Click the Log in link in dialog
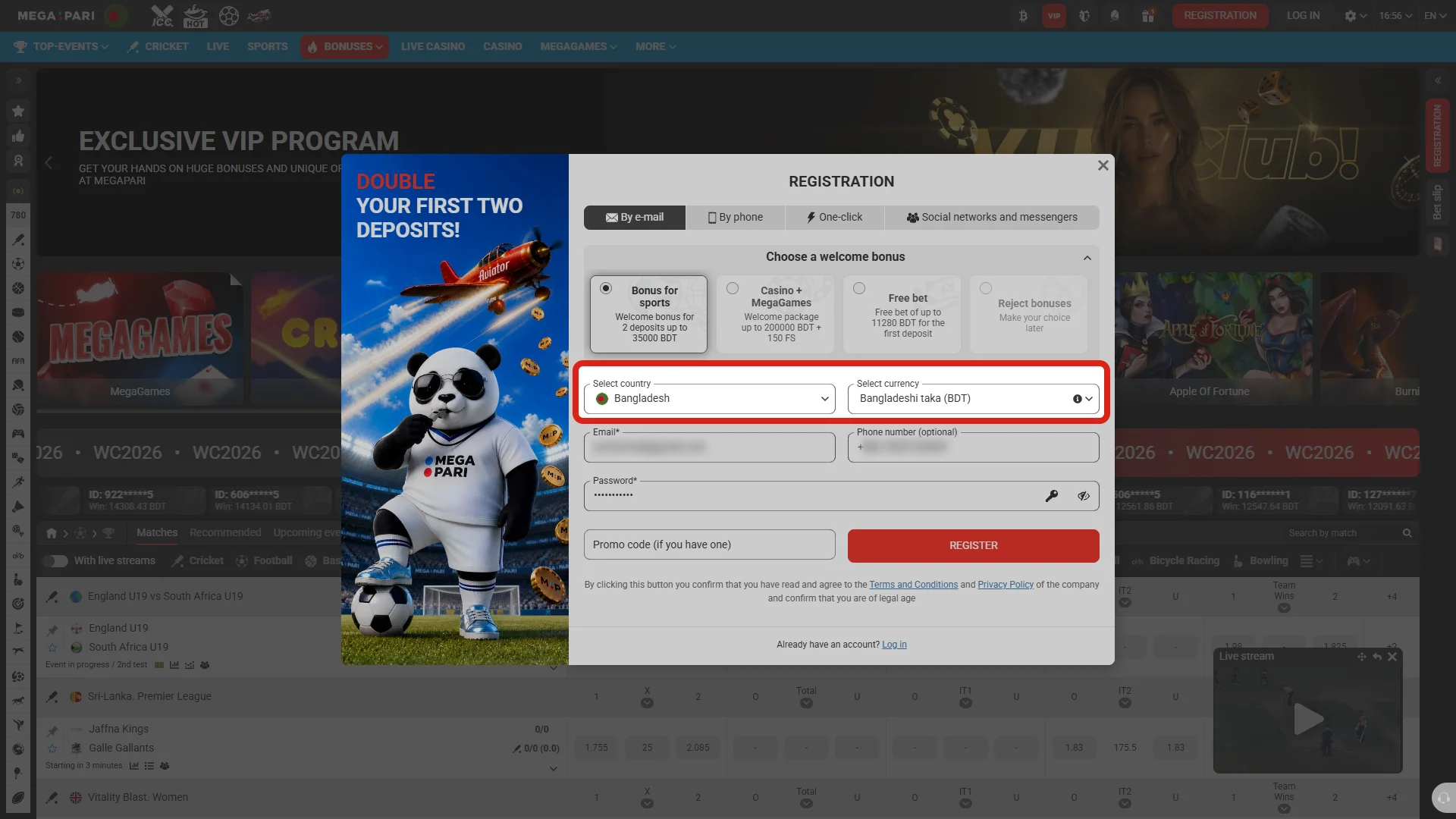The width and height of the screenshot is (1456, 819). coord(894,645)
